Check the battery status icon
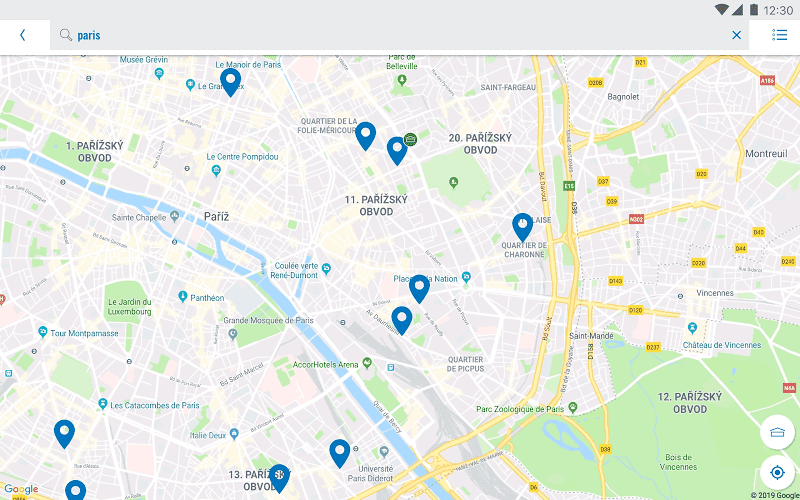 click(754, 9)
